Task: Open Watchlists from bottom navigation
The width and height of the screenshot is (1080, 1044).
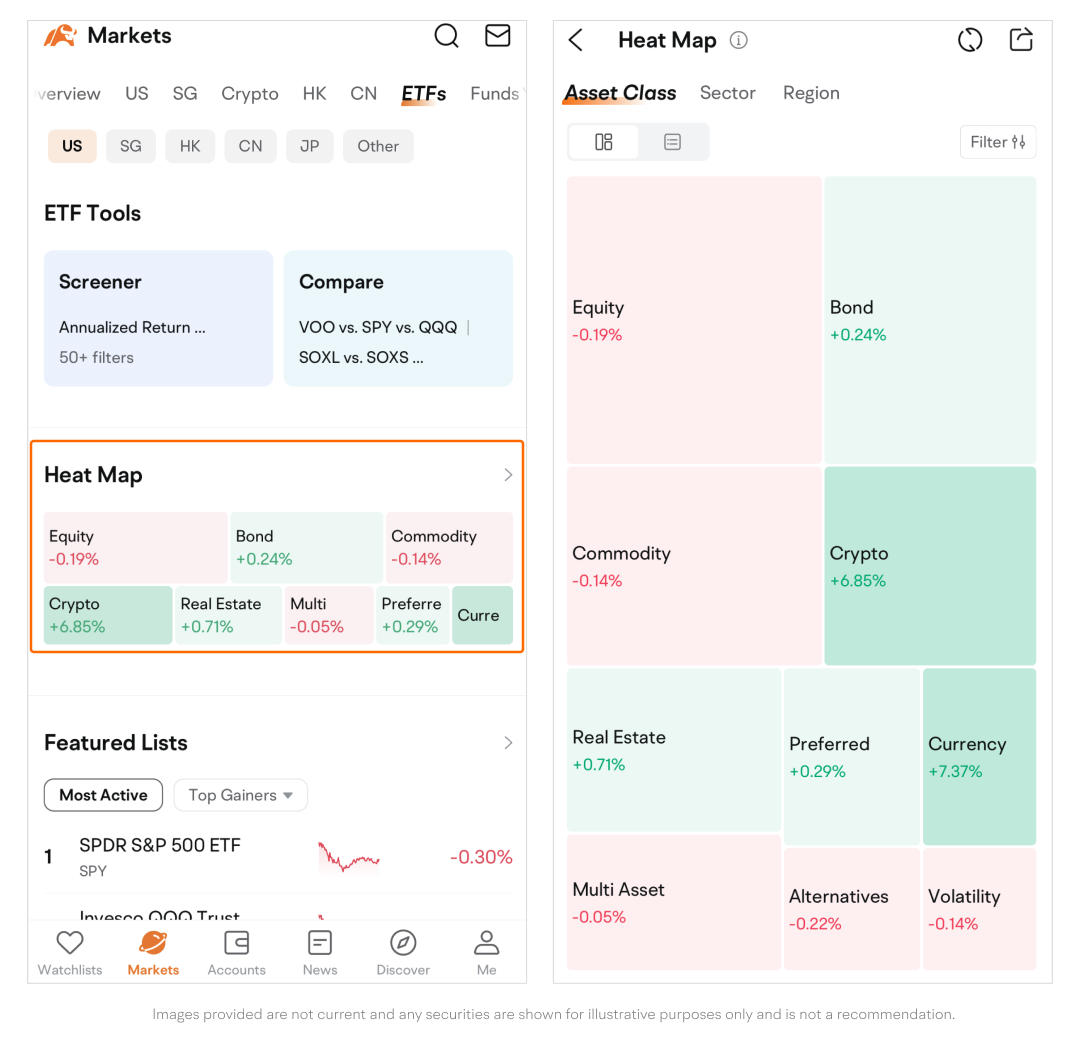Action: [70, 951]
